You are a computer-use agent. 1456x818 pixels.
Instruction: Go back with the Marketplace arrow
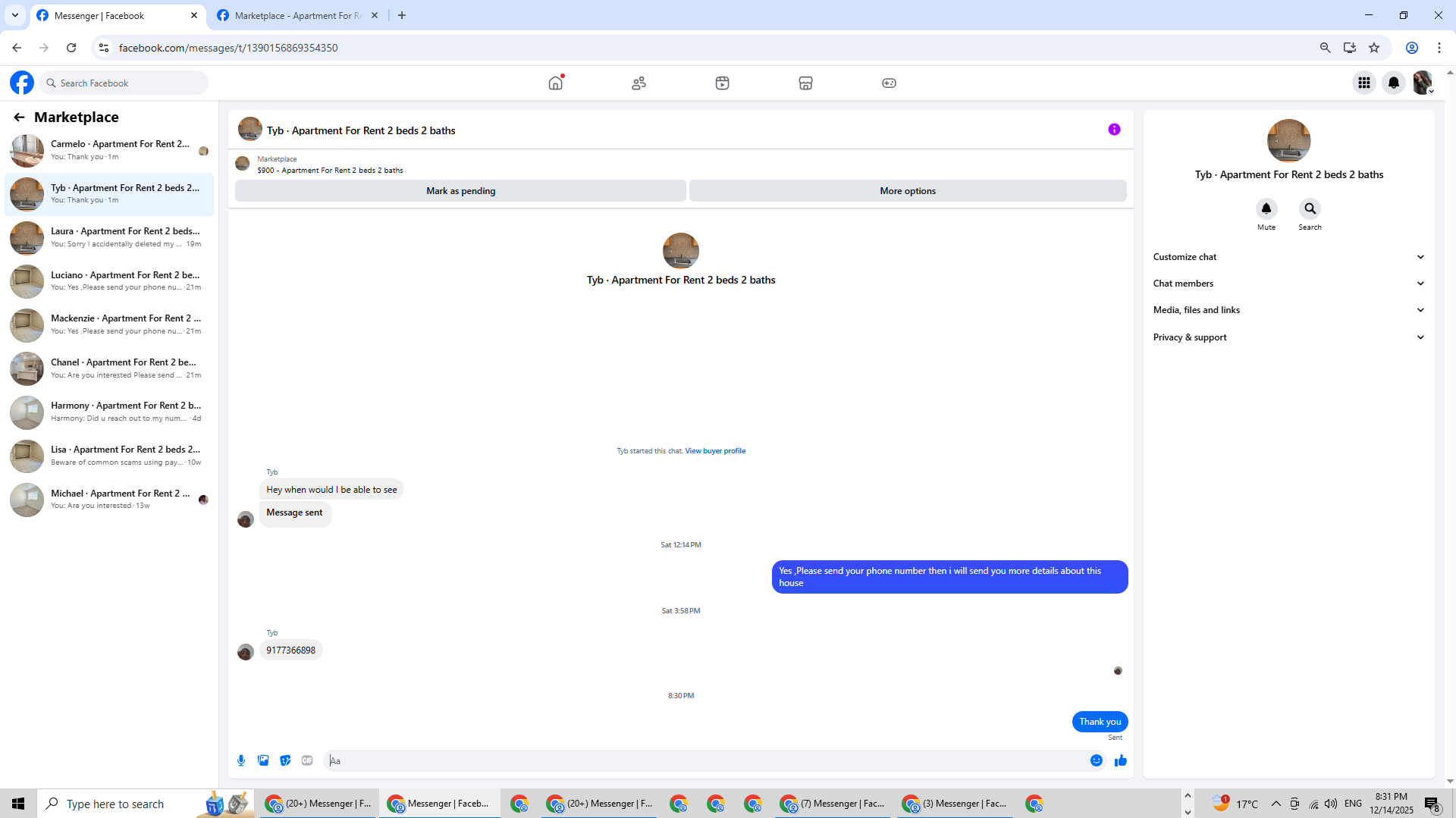coord(19,117)
